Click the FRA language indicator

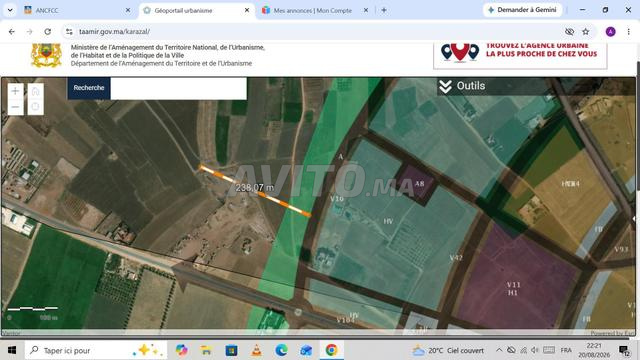pyautogui.click(x=566, y=350)
